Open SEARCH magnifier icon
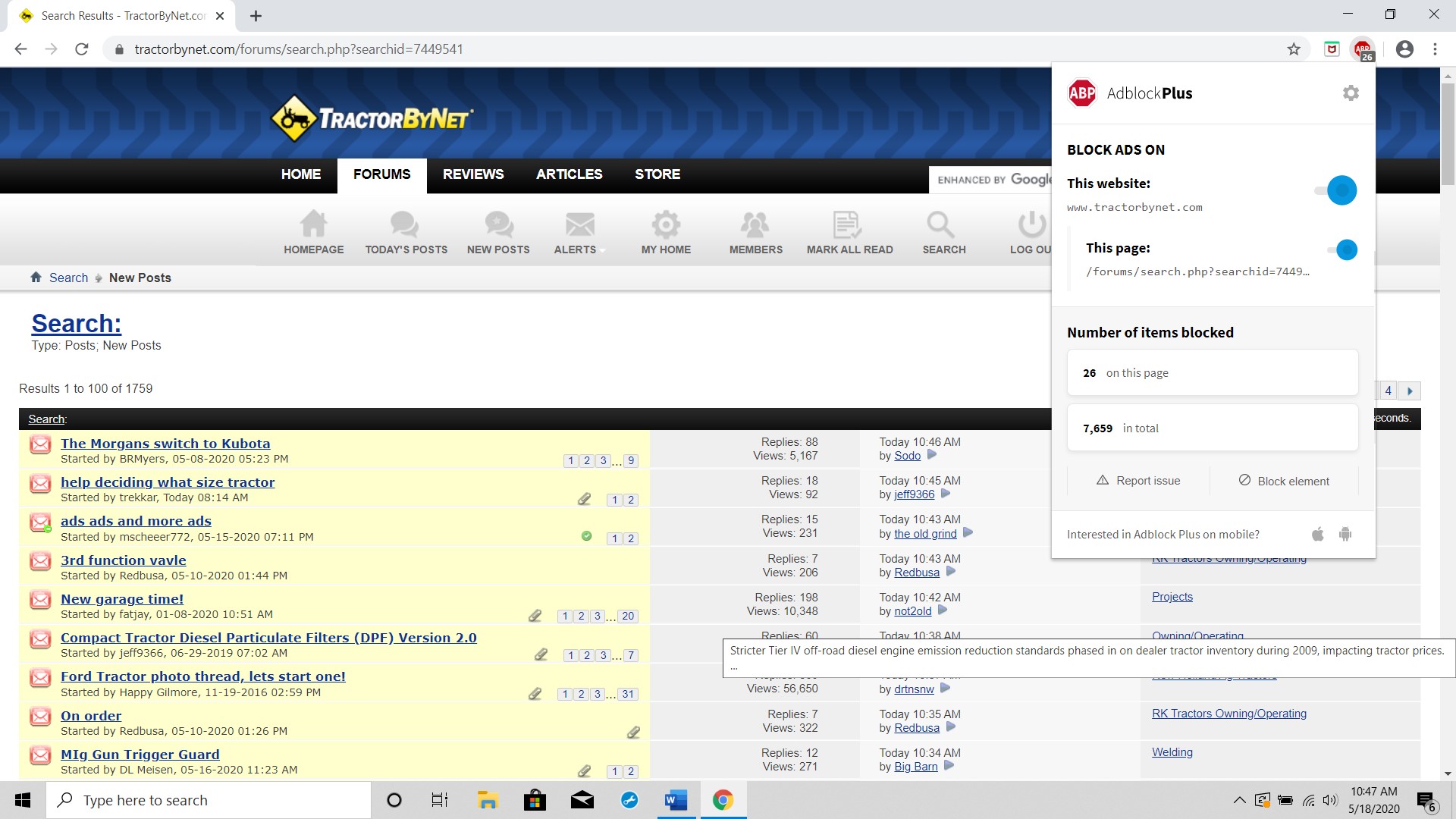The height and width of the screenshot is (819, 1456). [x=940, y=224]
